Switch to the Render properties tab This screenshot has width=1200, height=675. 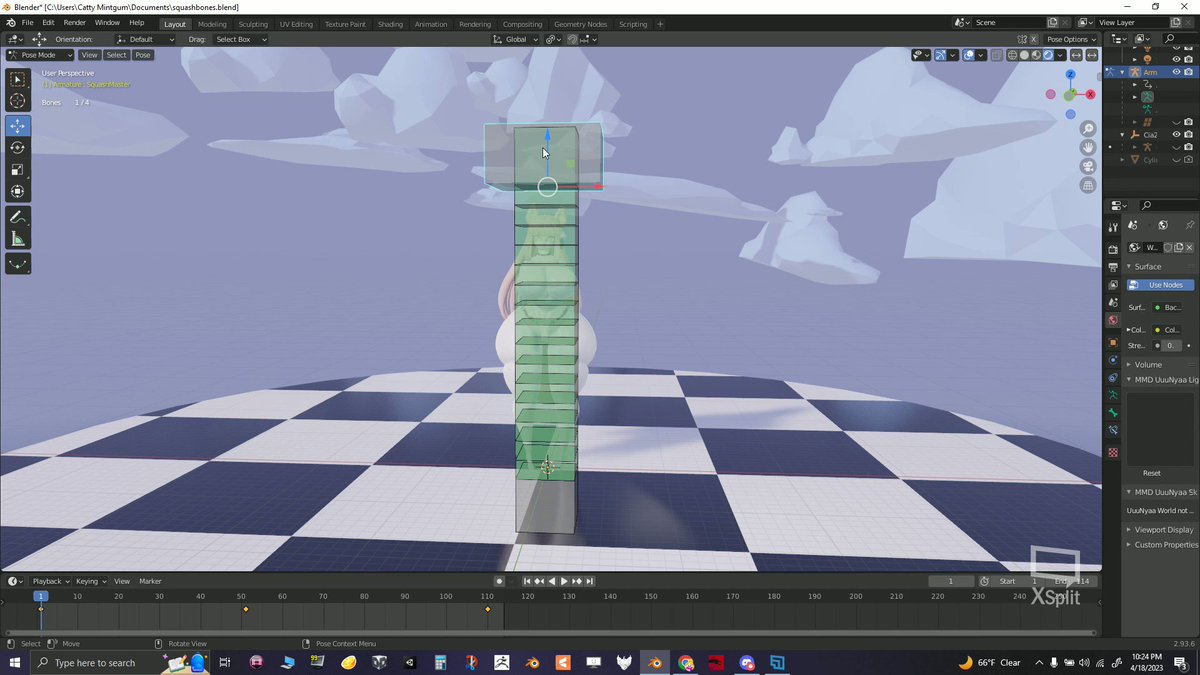click(x=1112, y=248)
